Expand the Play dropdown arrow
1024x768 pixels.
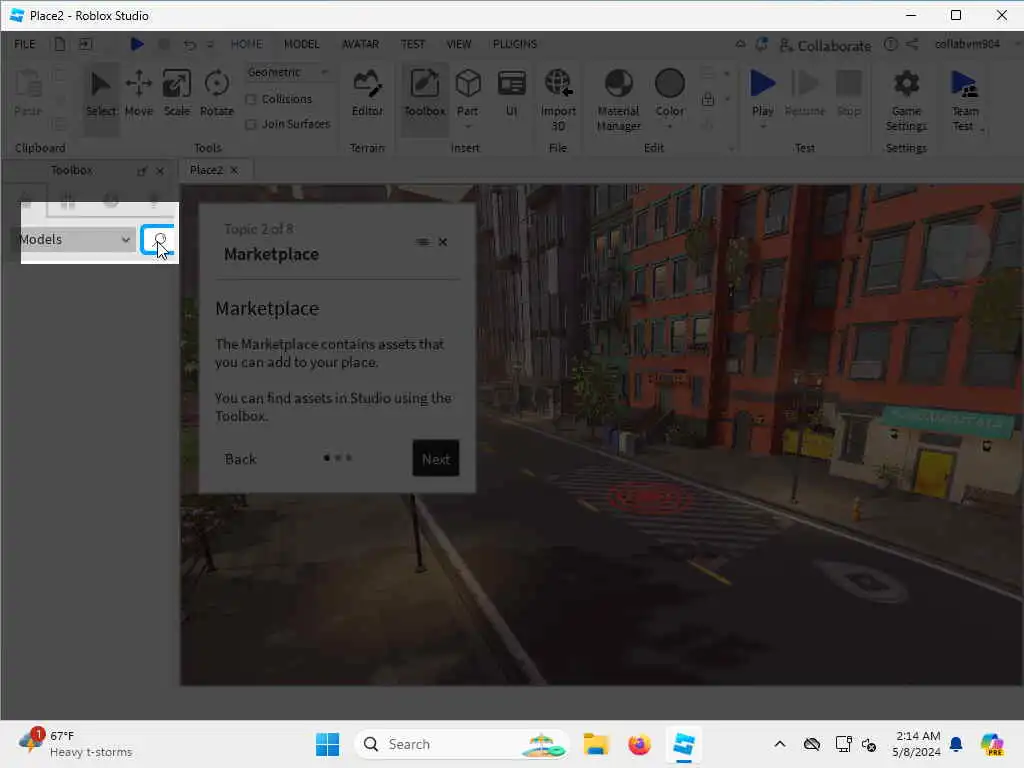coord(762,126)
